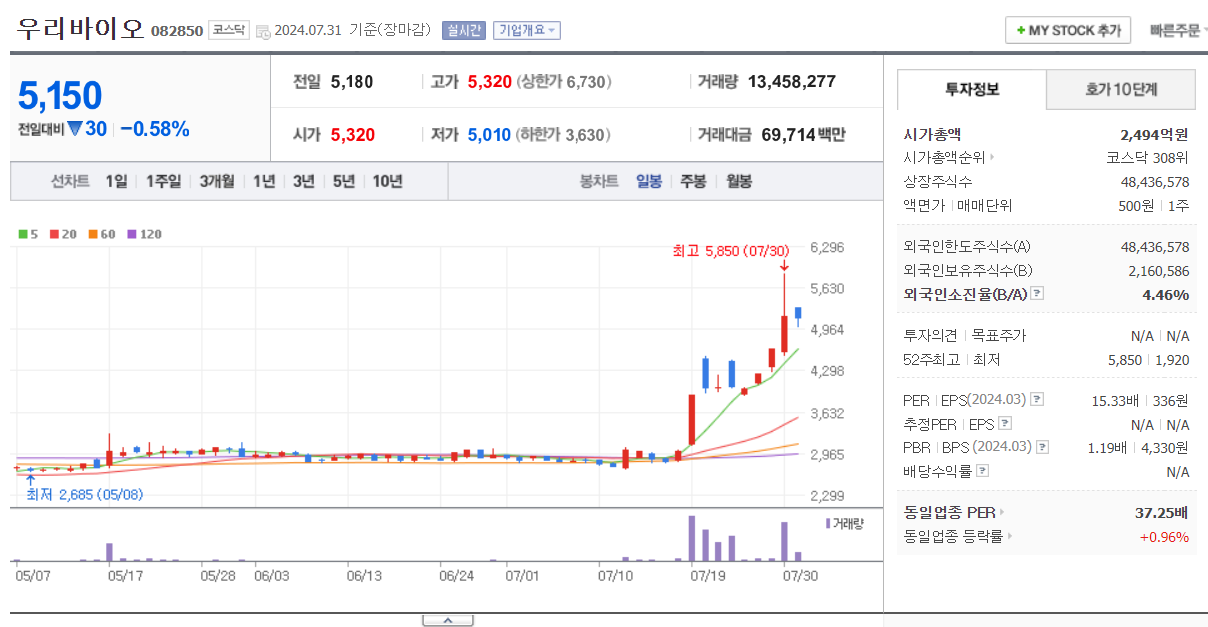This screenshot has width=1208, height=627.
Task: Collapse the chart using bottom arrow handle
Action: tap(447, 620)
